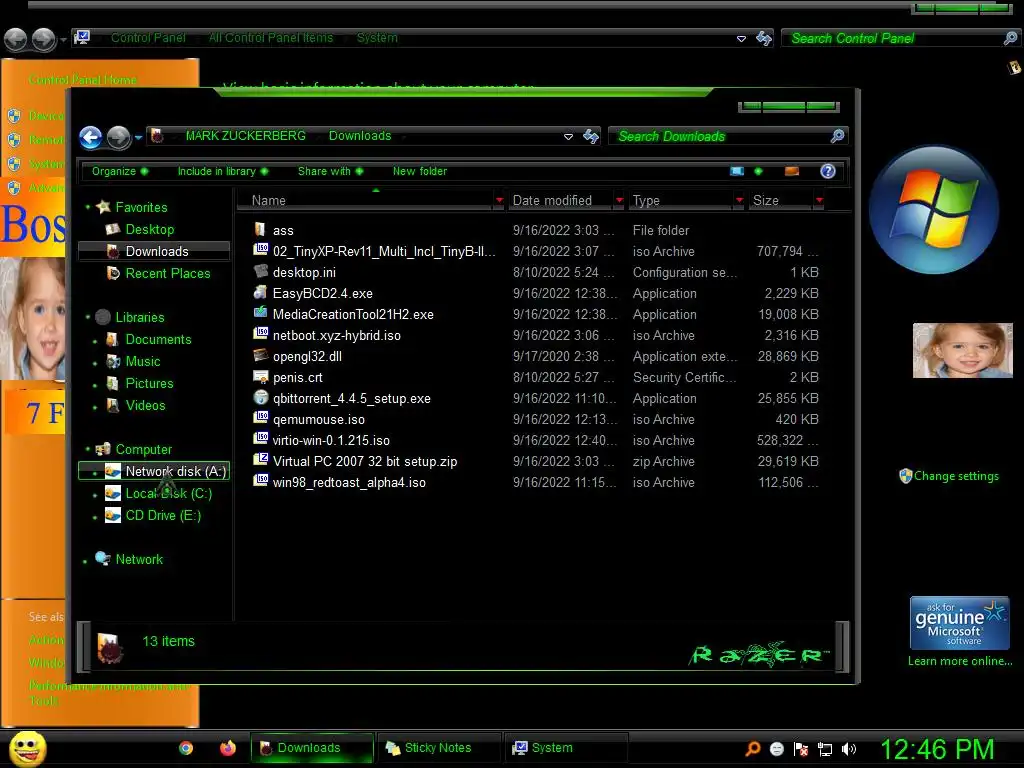
Task: Open the Organize dropdown menu
Action: tap(120, 171)
